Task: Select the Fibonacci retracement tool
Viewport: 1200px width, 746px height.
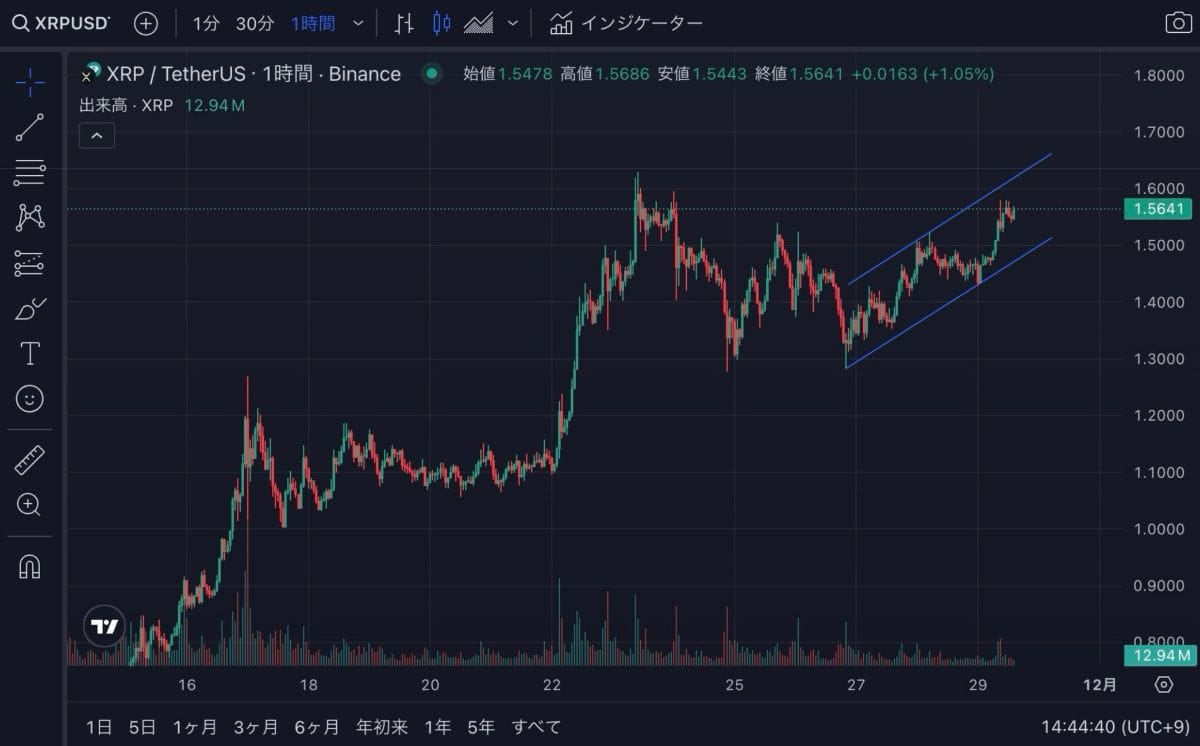Action: tap(30, 173)
